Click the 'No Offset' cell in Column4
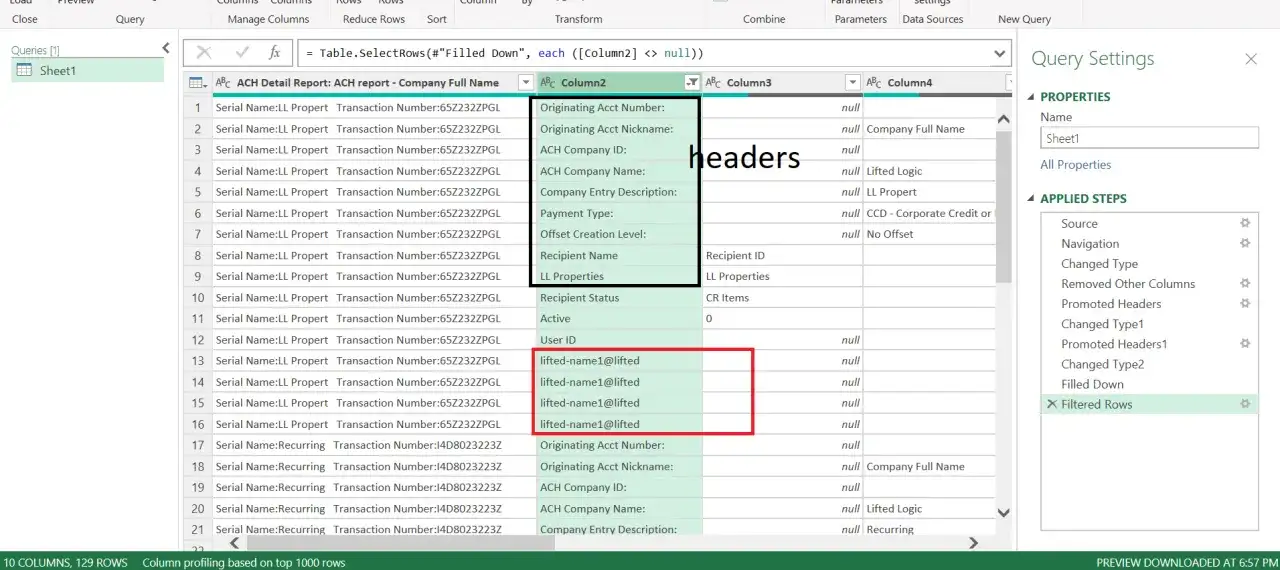The width and height of the screenshot is (1280, 570). (930, 234)
